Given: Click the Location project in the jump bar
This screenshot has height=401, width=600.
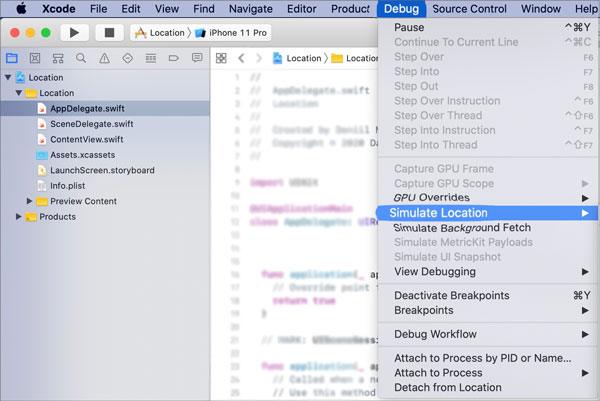Looking at the screenshot, I should 297,58.
